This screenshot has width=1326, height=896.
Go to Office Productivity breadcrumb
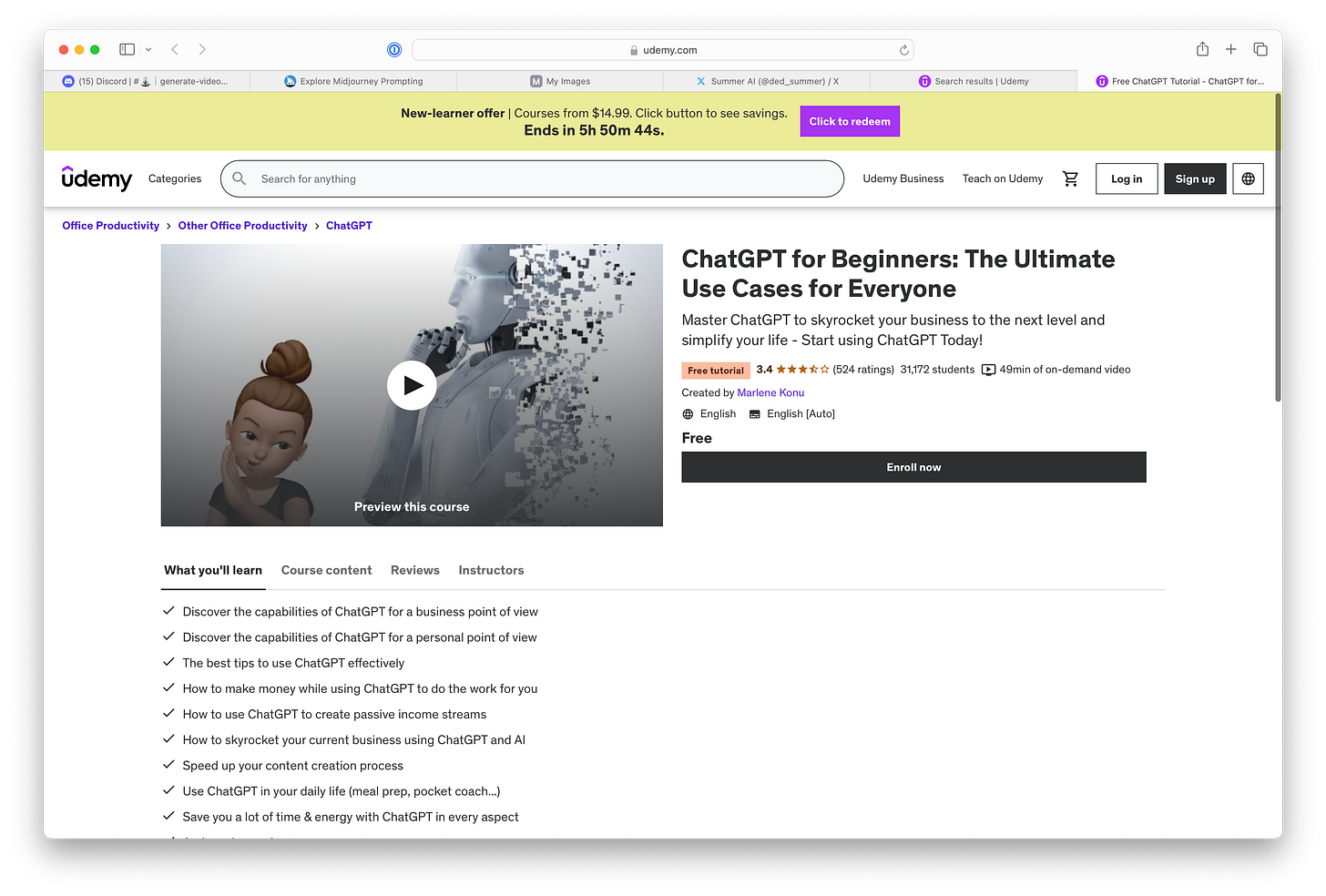click(110, 226)
